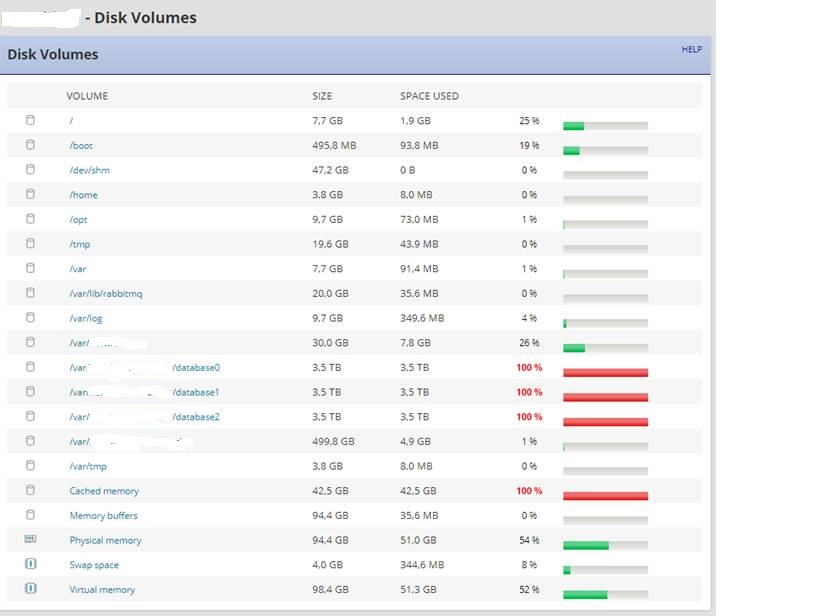Click the SIZE column header

pos(322,96)
